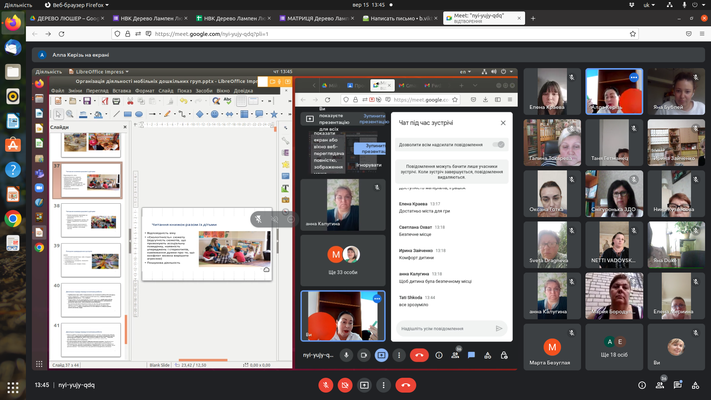Pick Line Color swatch in Impress drawing bar
The height and width of the screenshot is (400, 711).
[83, 114]
